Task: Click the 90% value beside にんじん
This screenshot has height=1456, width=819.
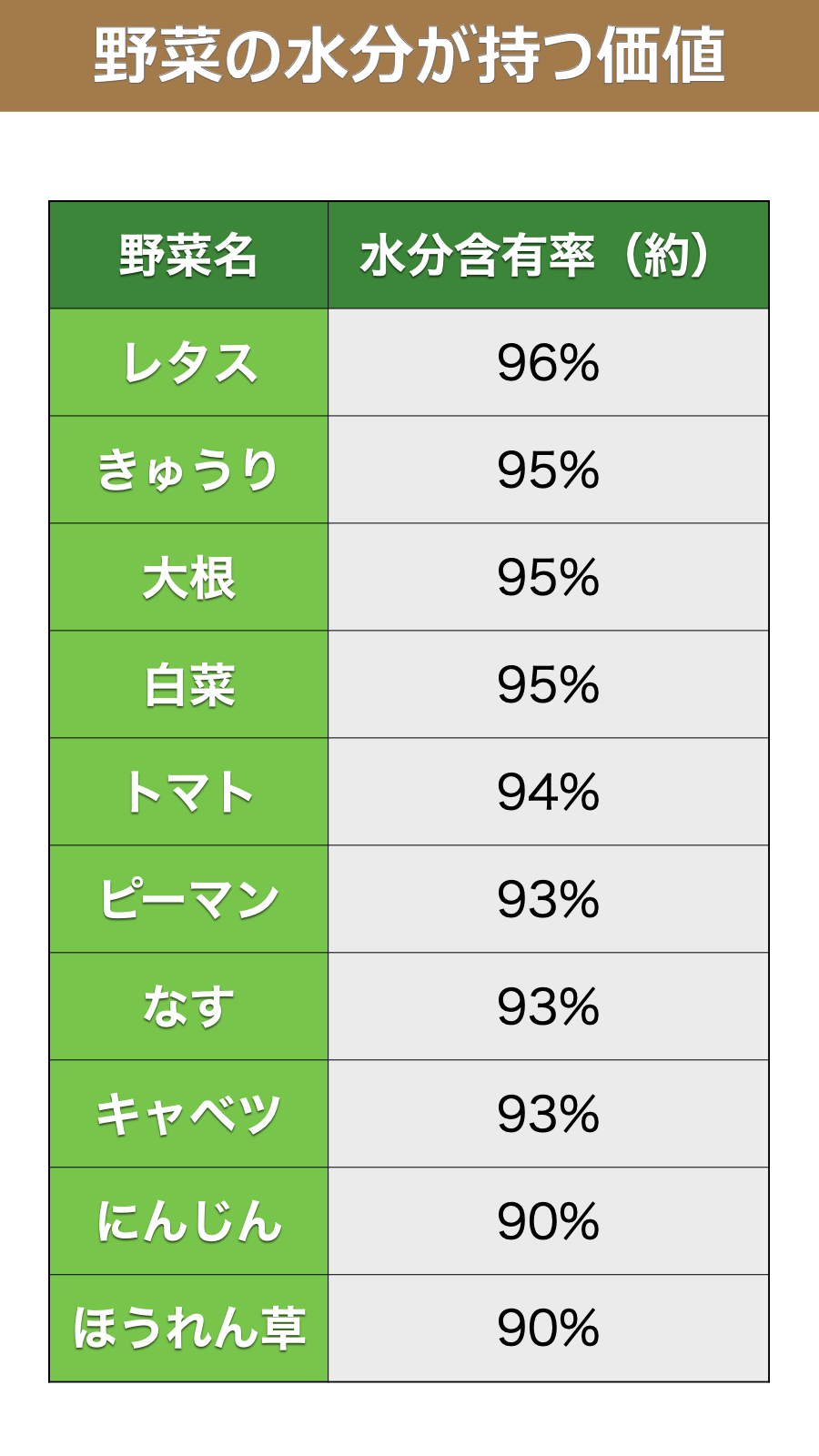Action: pyautogui.click(x=548, y=1222)
